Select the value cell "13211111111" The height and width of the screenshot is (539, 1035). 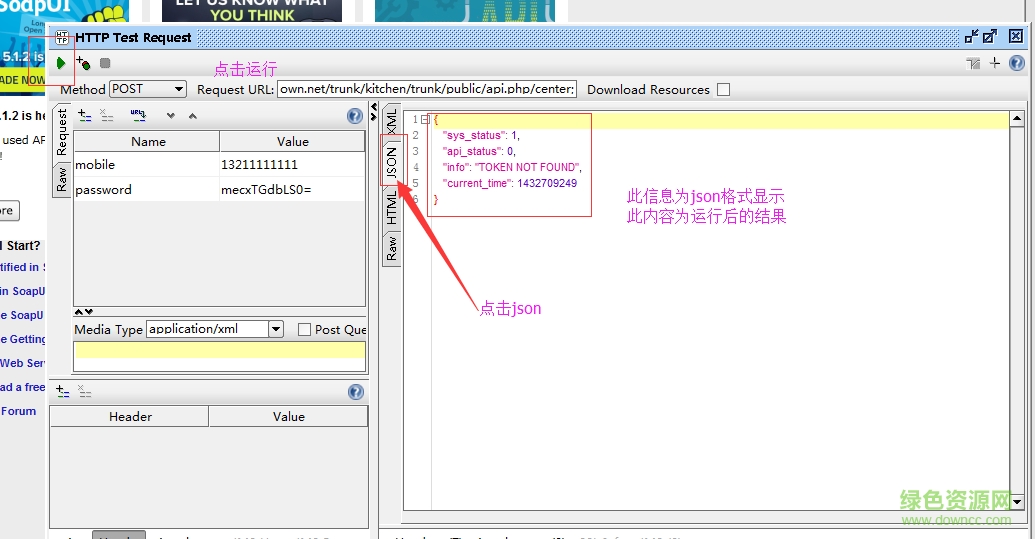coord(292,164)
